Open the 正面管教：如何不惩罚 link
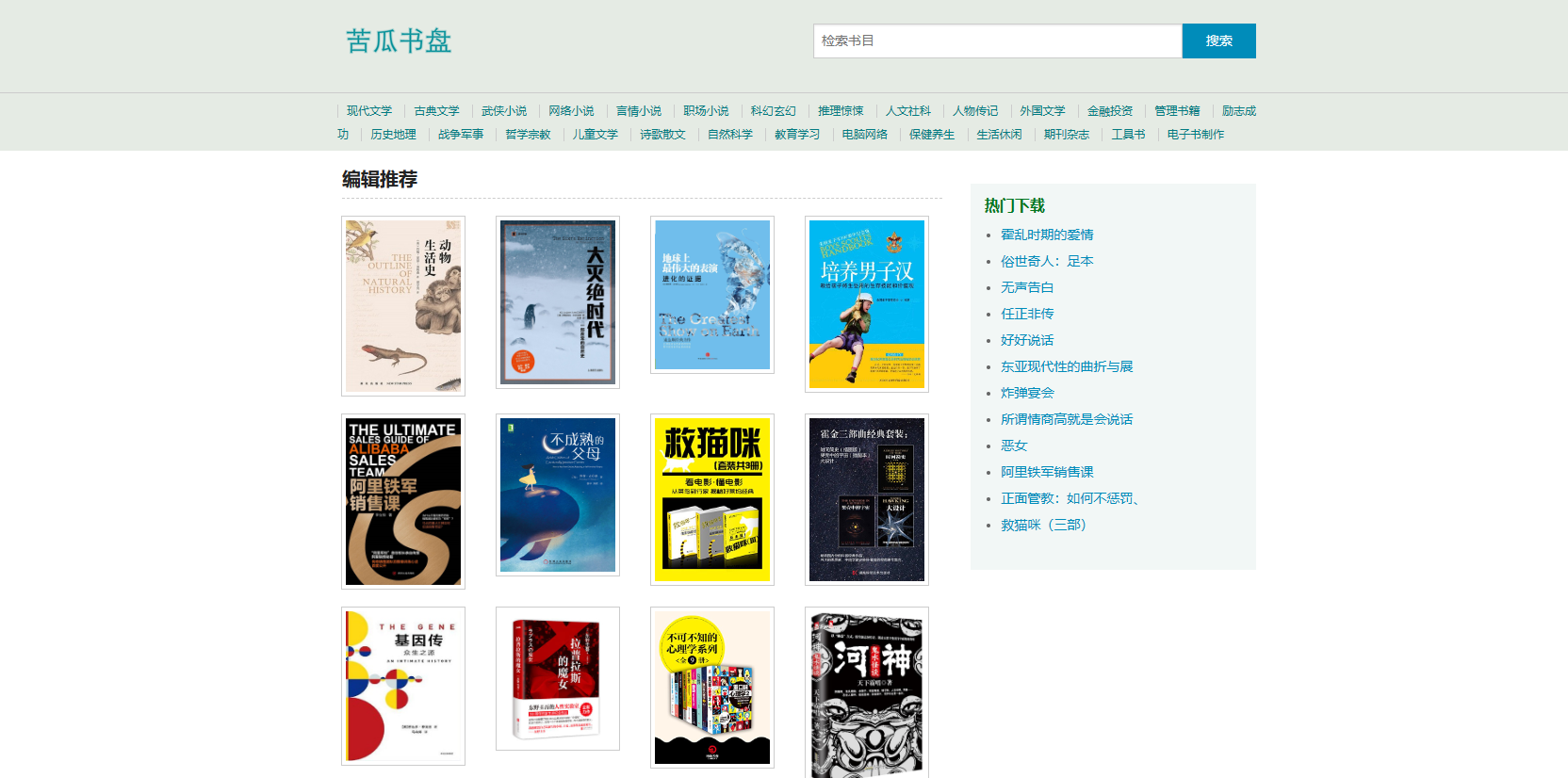 click(1070, 498)
